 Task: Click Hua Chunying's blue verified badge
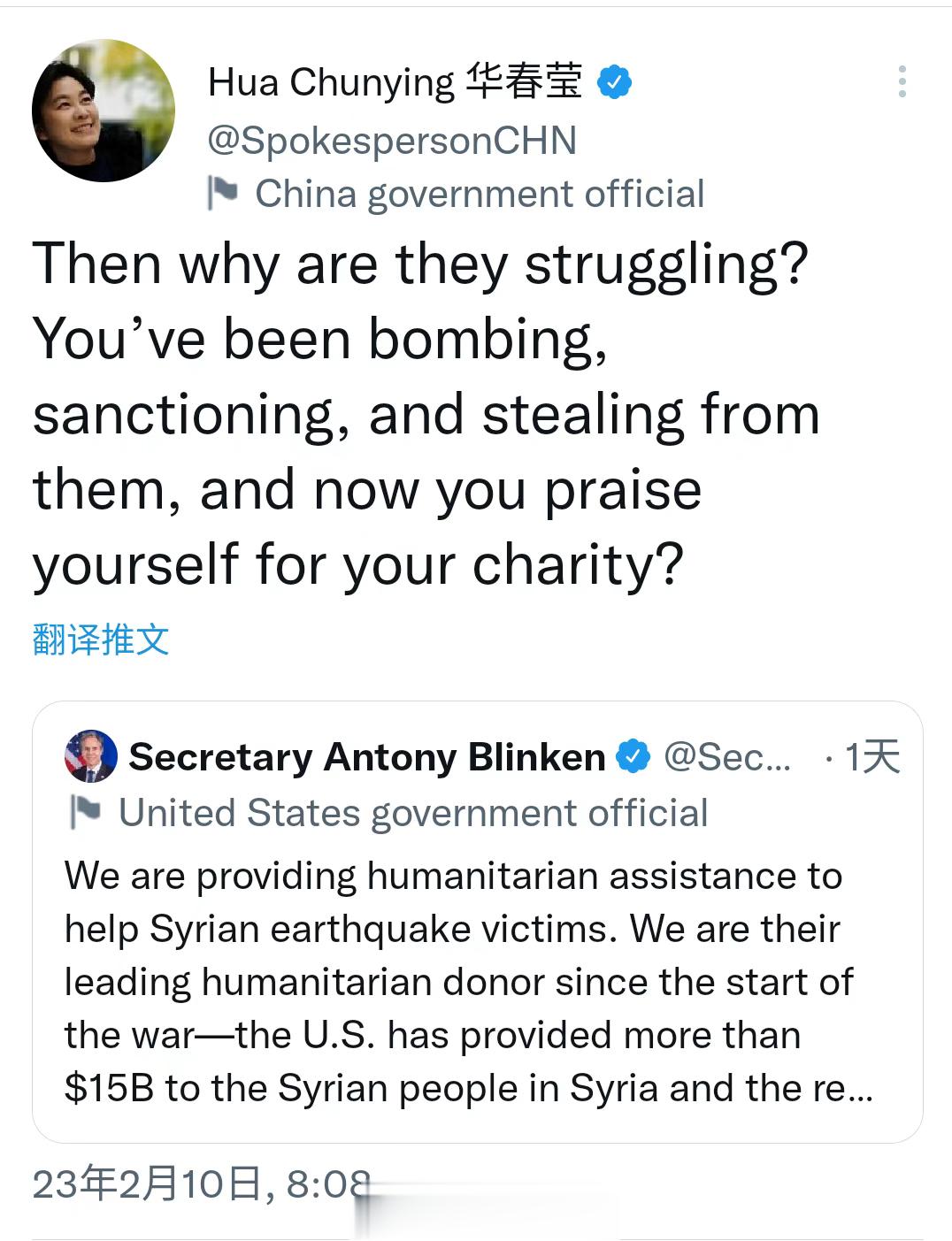(x=615, y=82)
